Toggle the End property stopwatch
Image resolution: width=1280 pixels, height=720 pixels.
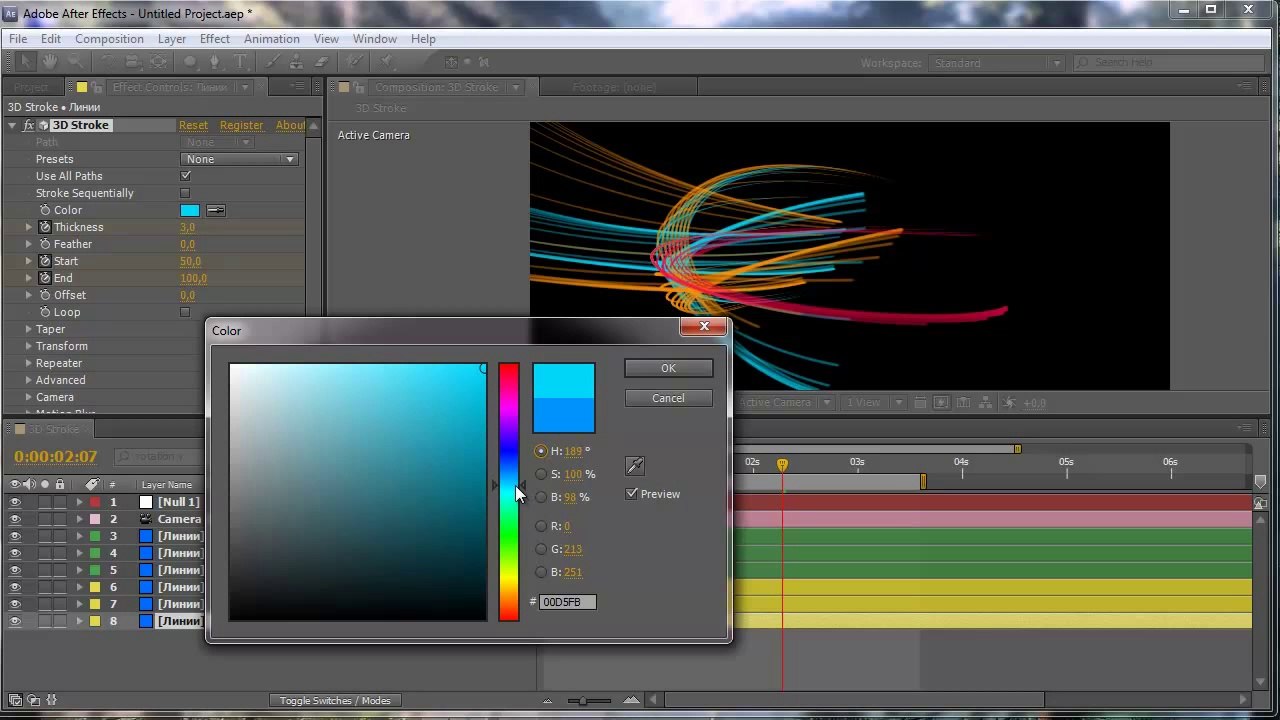(45, 278)
